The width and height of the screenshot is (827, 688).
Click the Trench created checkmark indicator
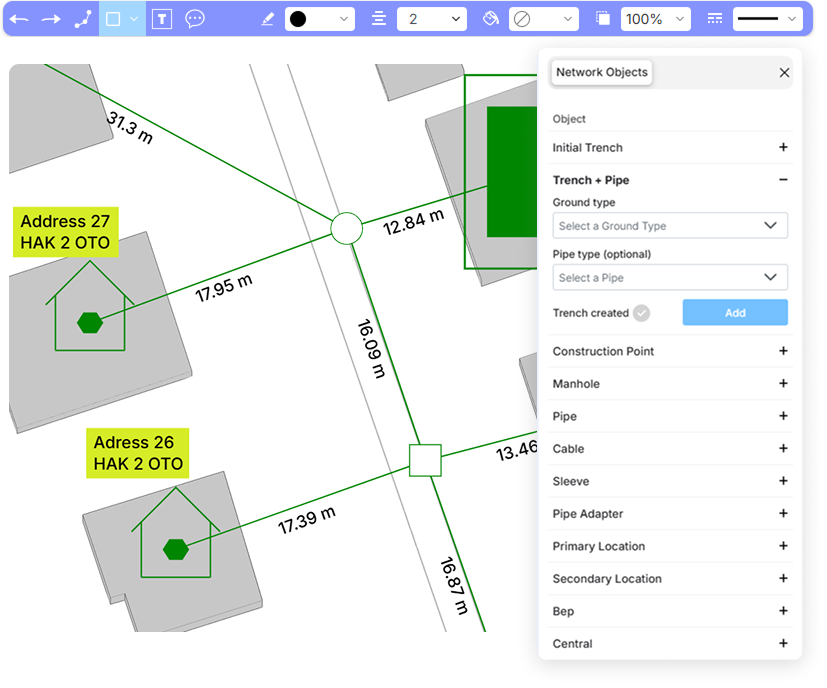[x=642, y=313]
